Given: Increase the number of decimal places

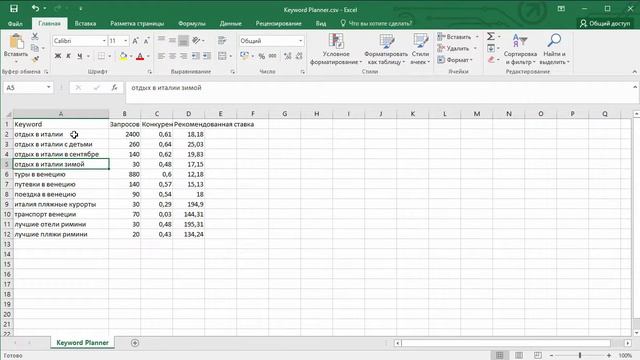Looking at the screenshot, I should 288,56.
